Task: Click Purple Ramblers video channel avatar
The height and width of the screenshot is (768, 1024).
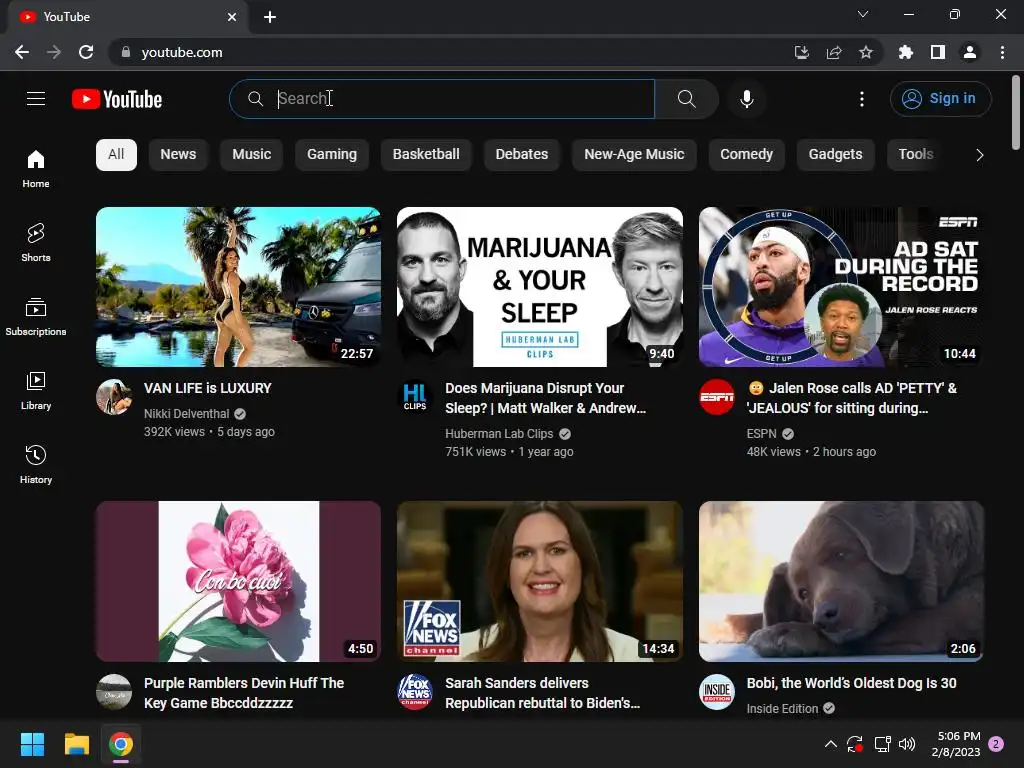Action: tap(114, 692)
